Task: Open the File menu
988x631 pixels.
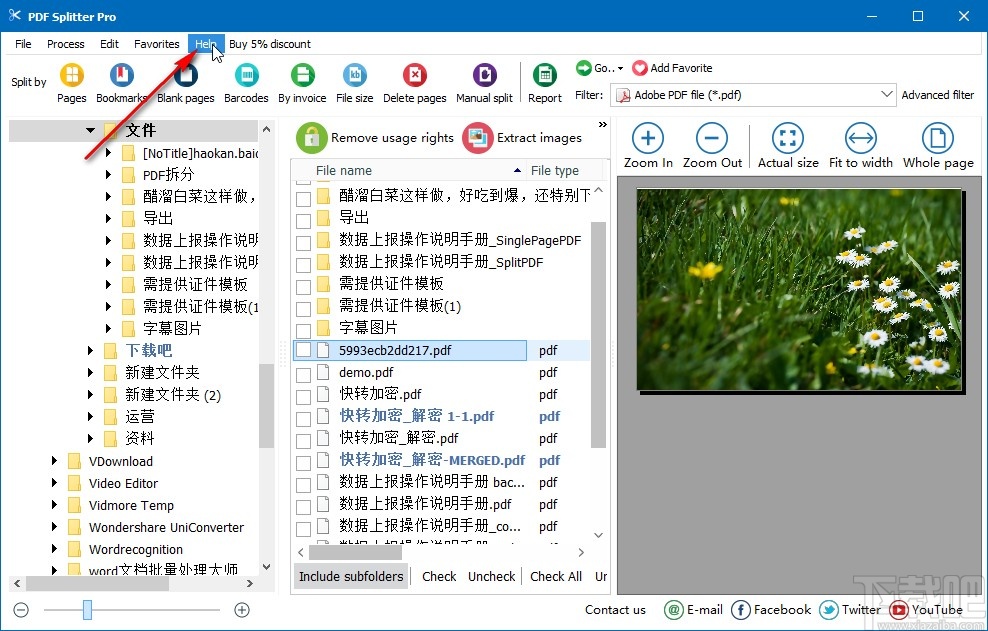Action: pyautogui.click(x=23, y=44)
